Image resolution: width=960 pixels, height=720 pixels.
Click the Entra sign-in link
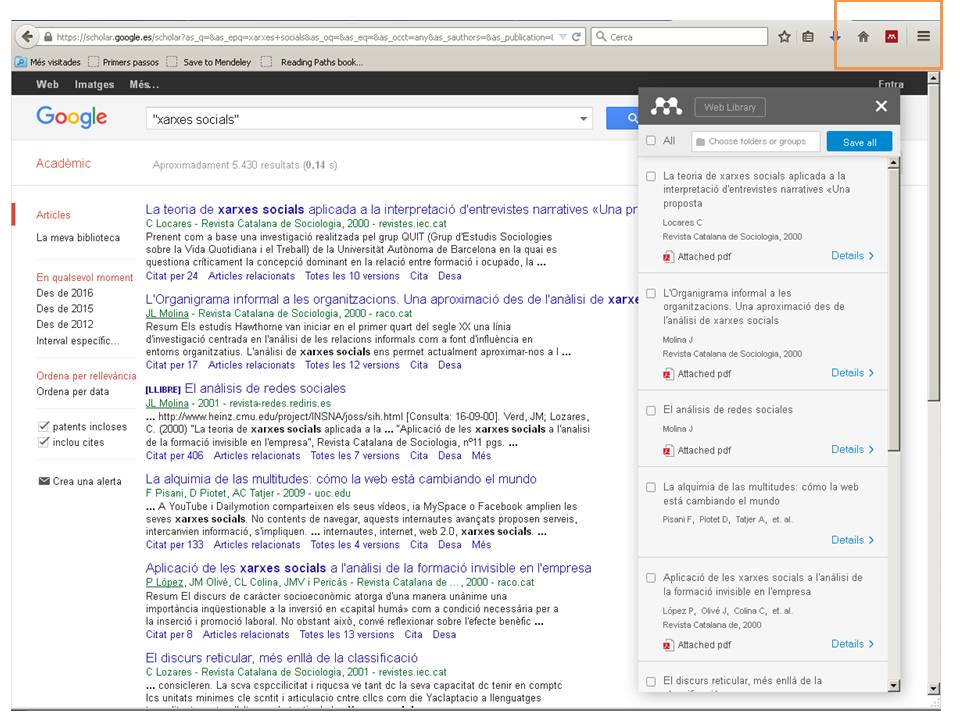coord(891,84)
